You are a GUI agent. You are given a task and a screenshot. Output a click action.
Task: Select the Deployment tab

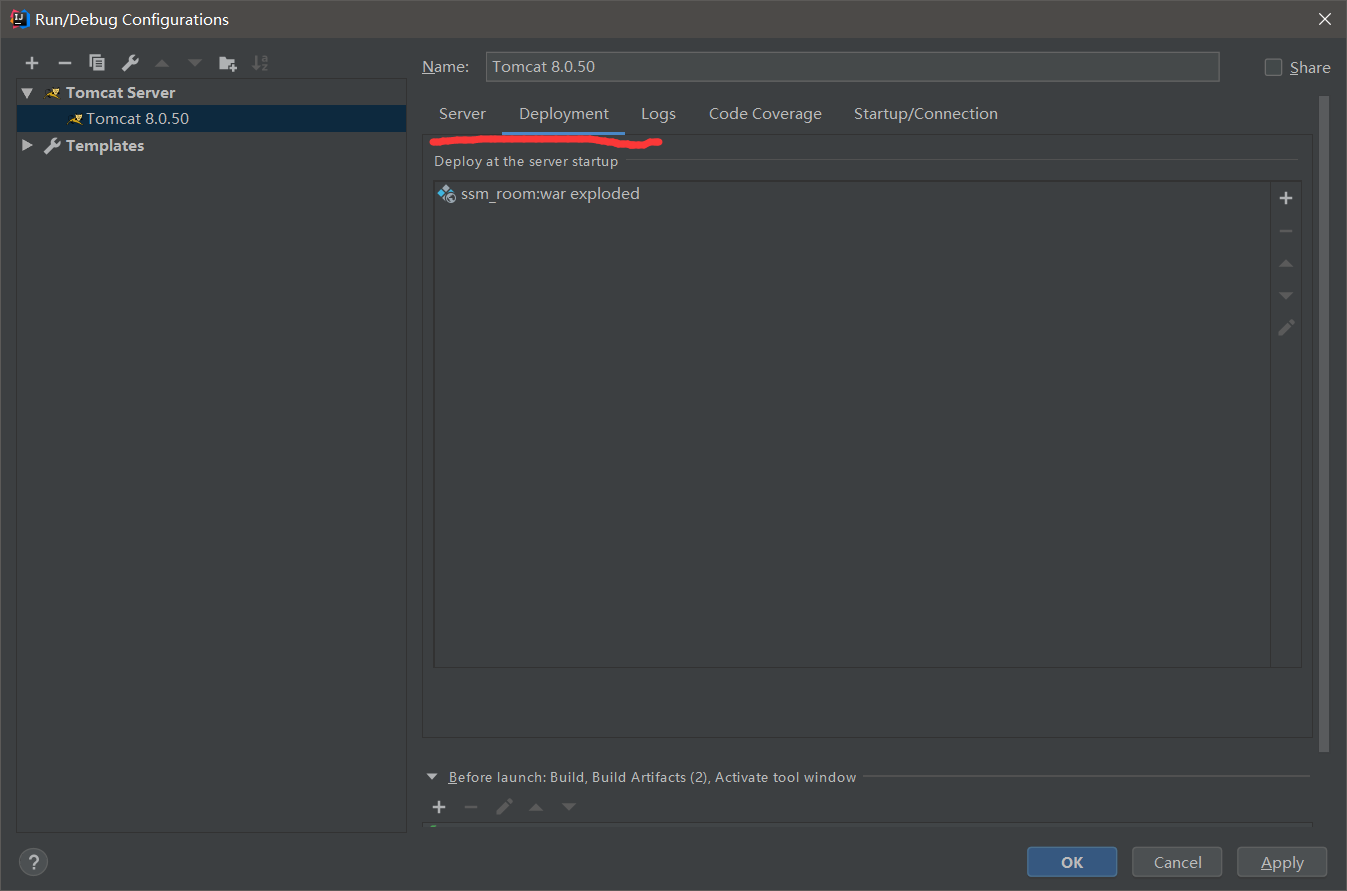pyautogui.click(x=564, y=114)
